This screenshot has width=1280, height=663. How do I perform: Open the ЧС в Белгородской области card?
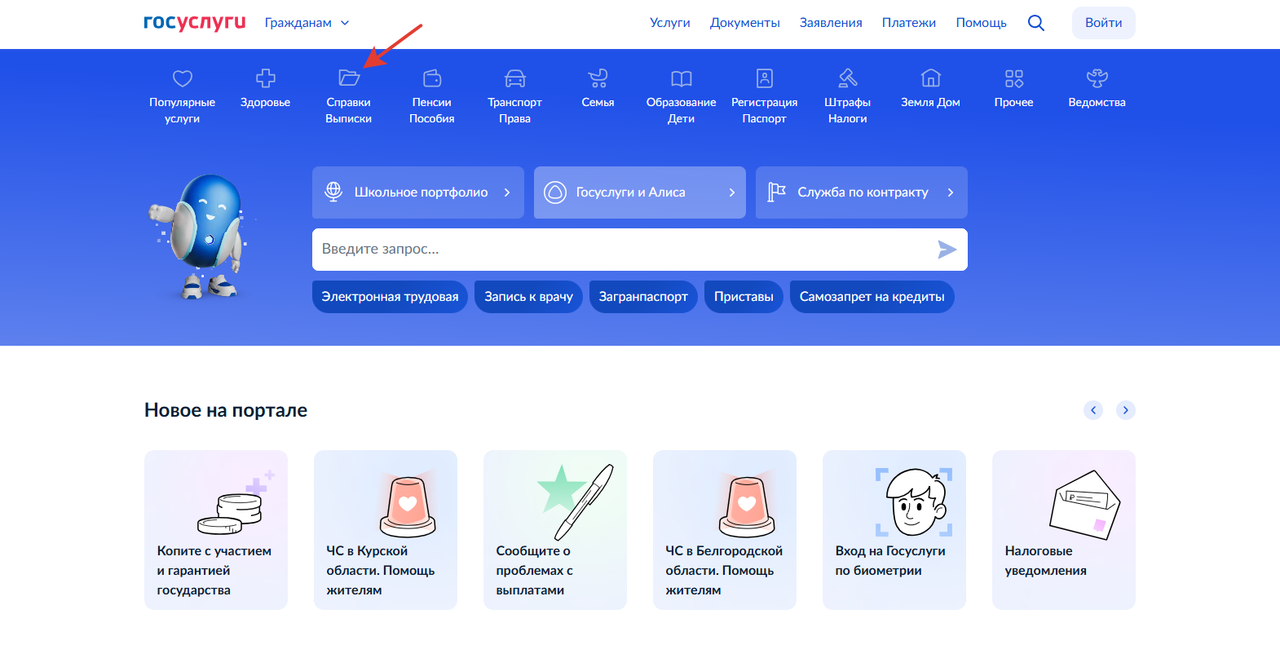coord(725,530)
